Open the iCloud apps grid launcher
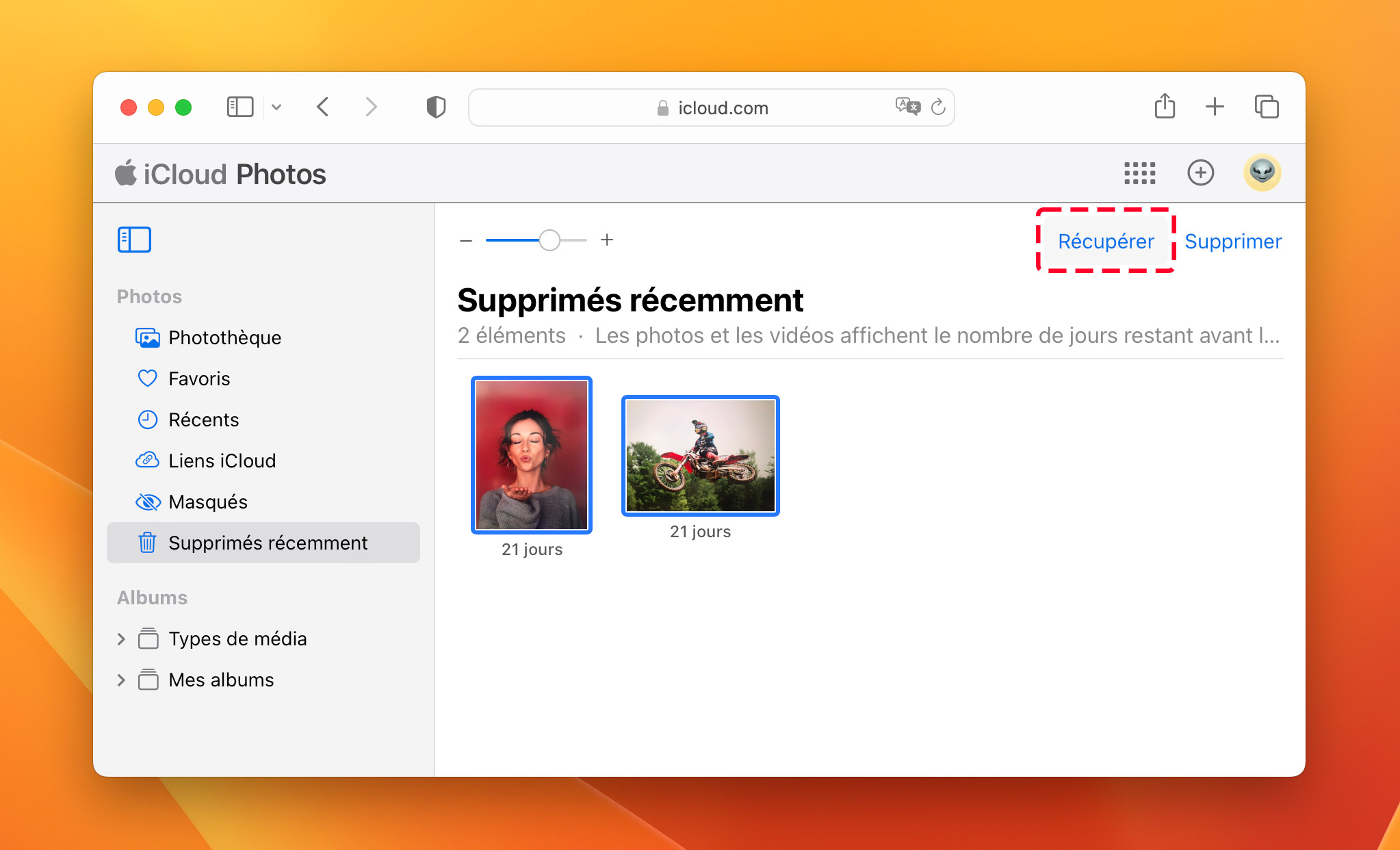 coord(1140,172)
